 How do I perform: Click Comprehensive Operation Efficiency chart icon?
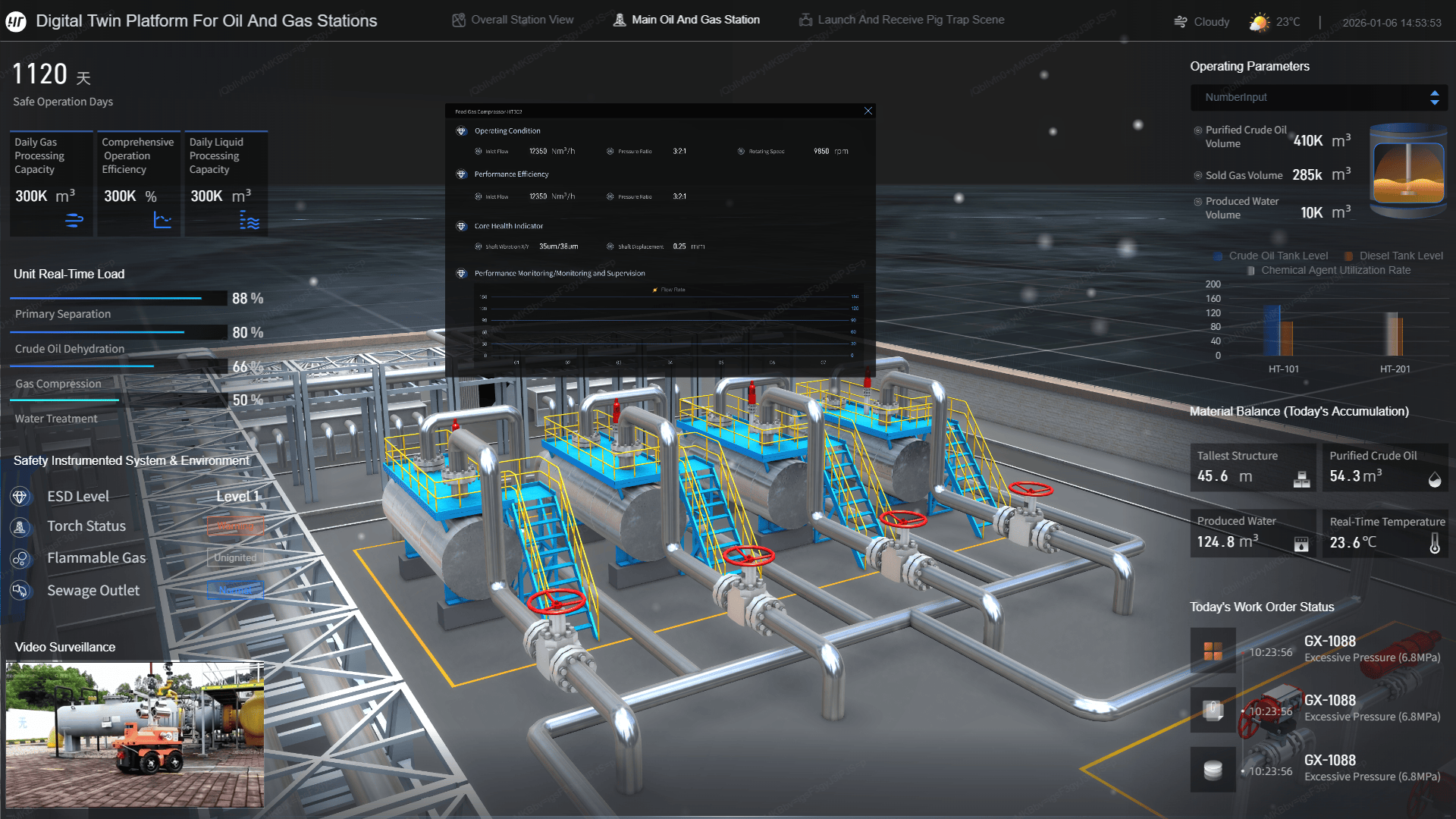(162, 221)
